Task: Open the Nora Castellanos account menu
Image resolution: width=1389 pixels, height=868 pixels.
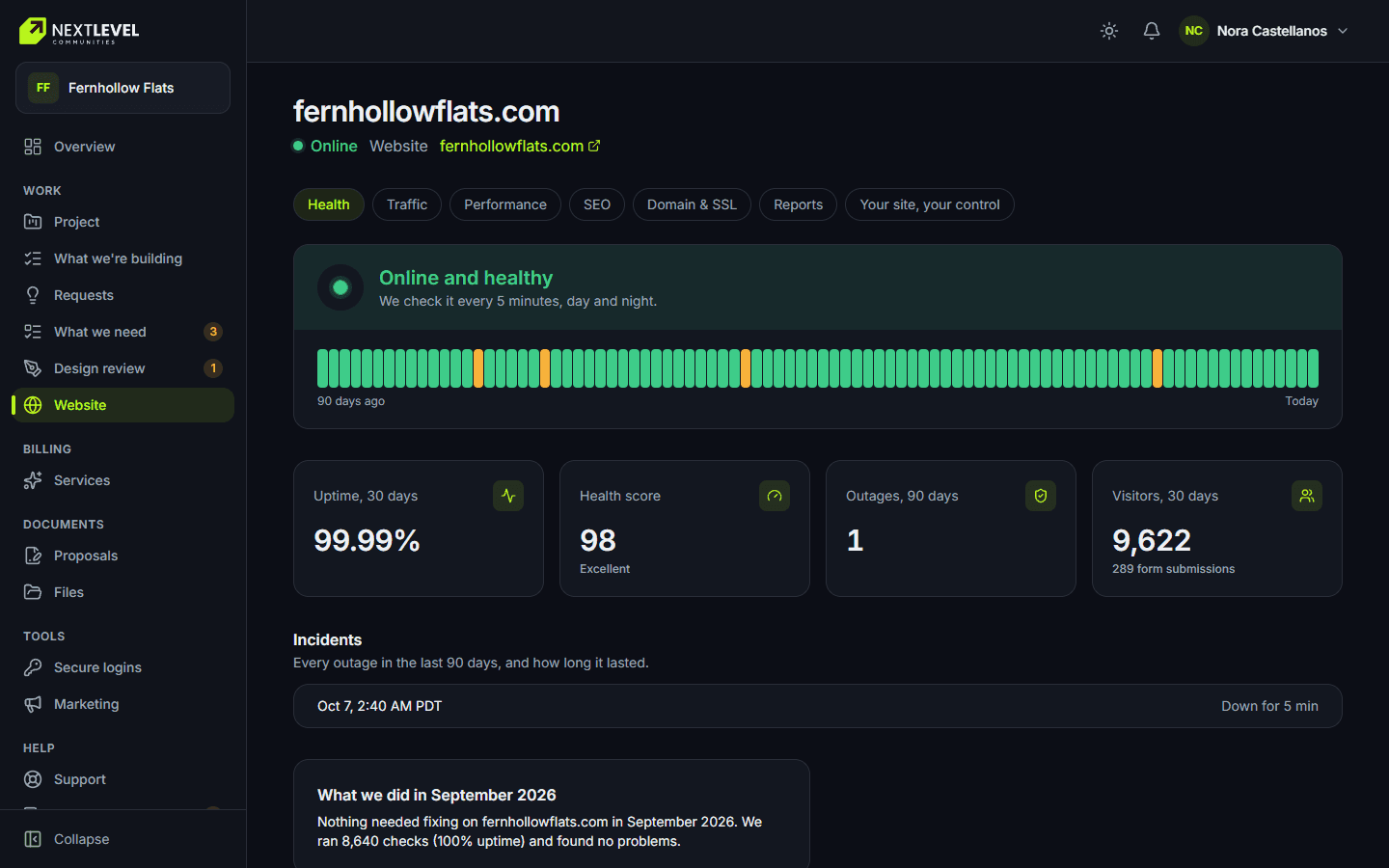Action: pos(1265,31)
